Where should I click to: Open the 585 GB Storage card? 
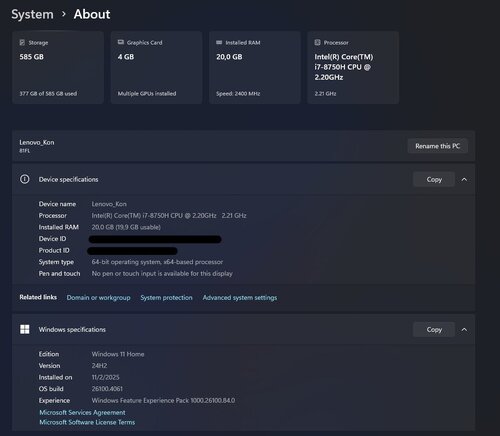click(x=58, y=68)
